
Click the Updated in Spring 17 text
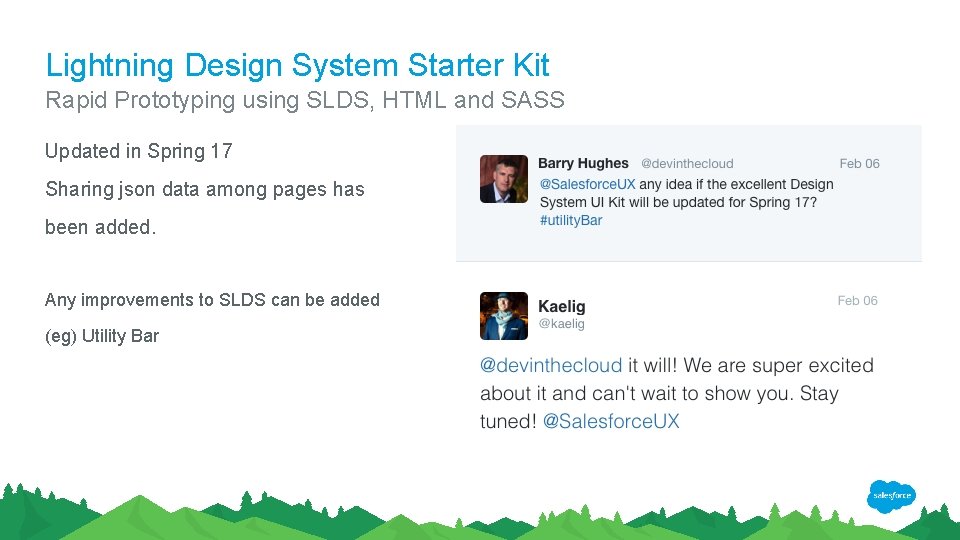pyautogui.click(x=139, y=151)
